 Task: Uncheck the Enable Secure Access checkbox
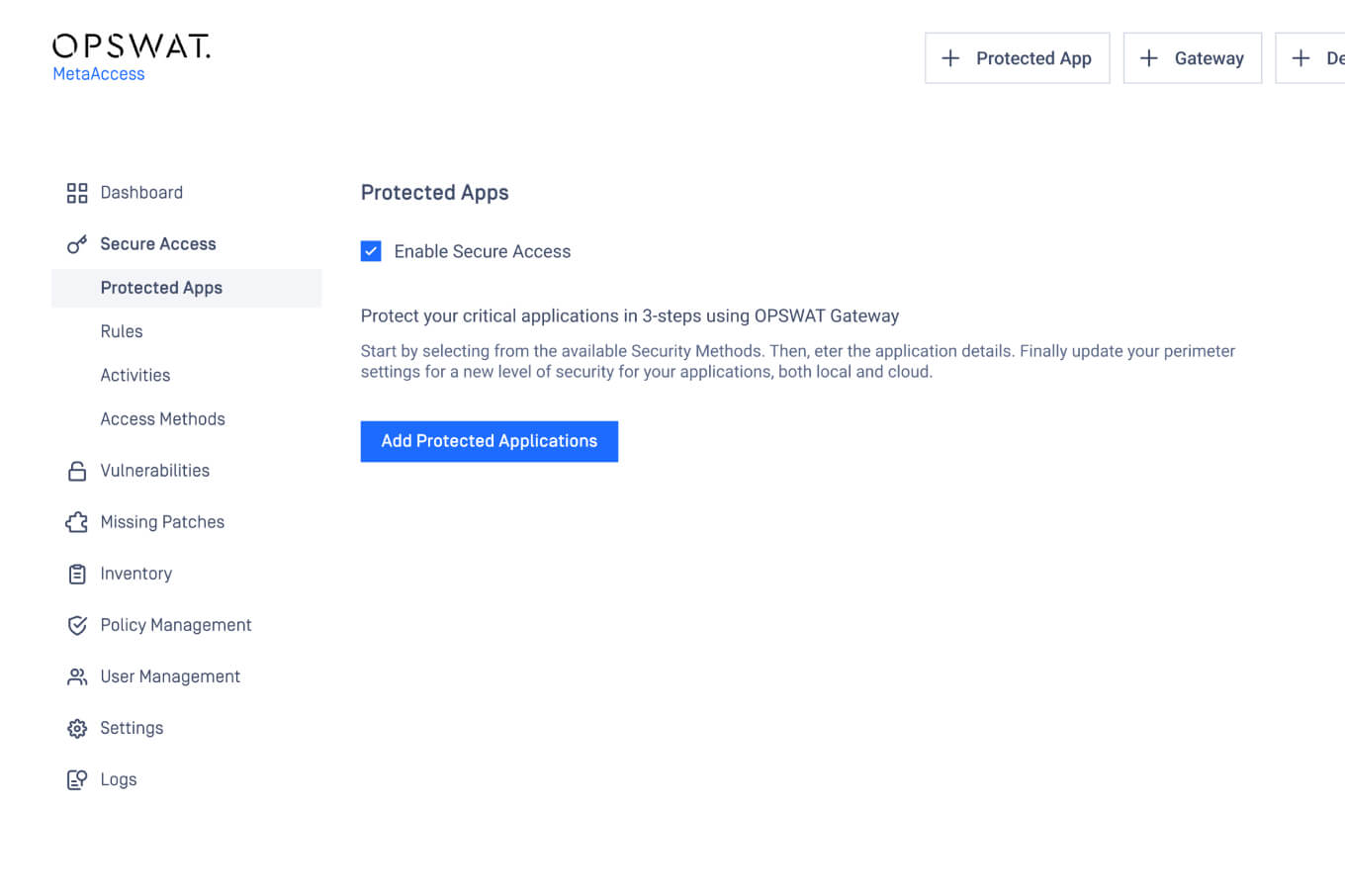[371, 251]
